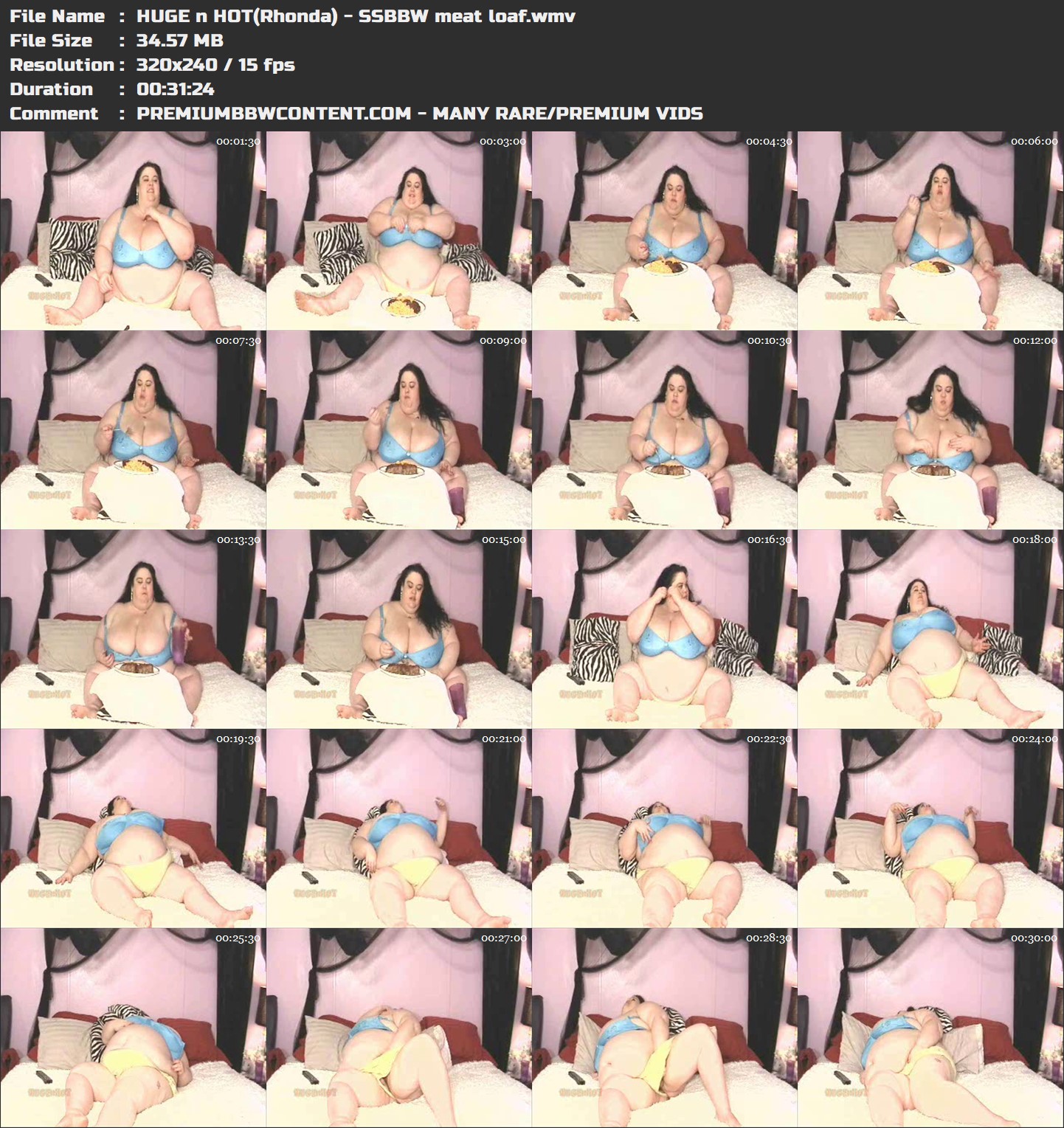Click the file size value '34.57 MB'
Screen dimensions: 1064x1128
(x=180, y=41)
